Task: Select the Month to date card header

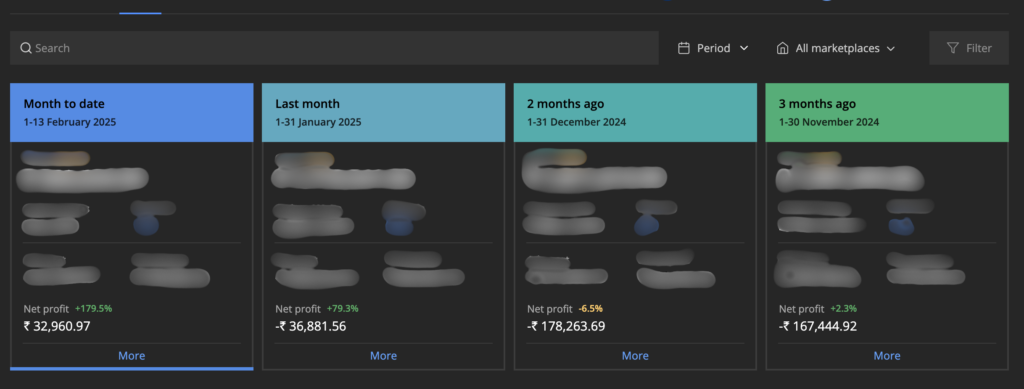Action: (131, 112)
